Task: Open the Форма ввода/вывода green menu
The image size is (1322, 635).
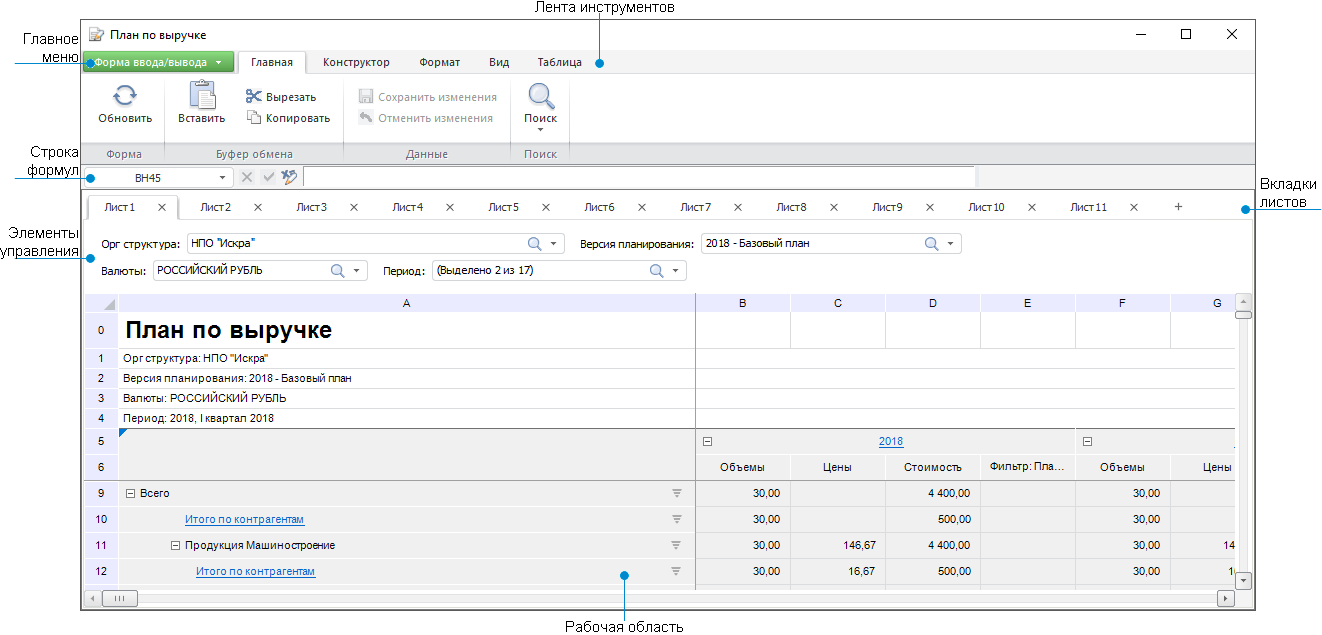Action: [x=155, y=61]
